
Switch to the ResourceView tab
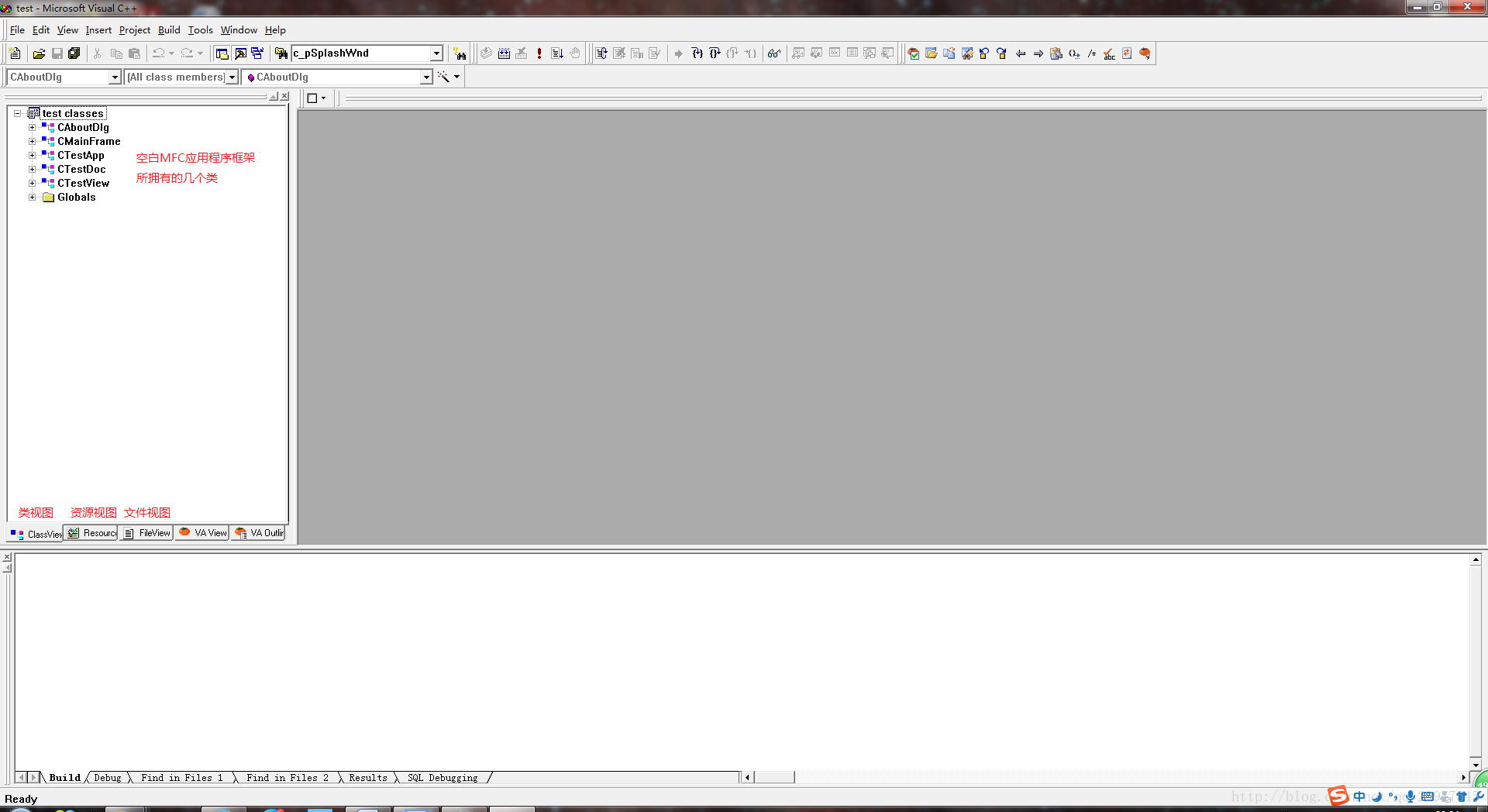(91, 533)
